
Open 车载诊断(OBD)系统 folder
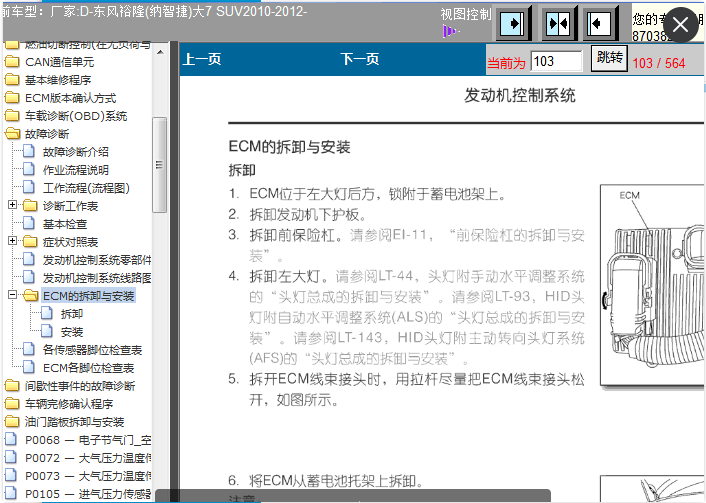pyautogui.click(x=76, y=116)
